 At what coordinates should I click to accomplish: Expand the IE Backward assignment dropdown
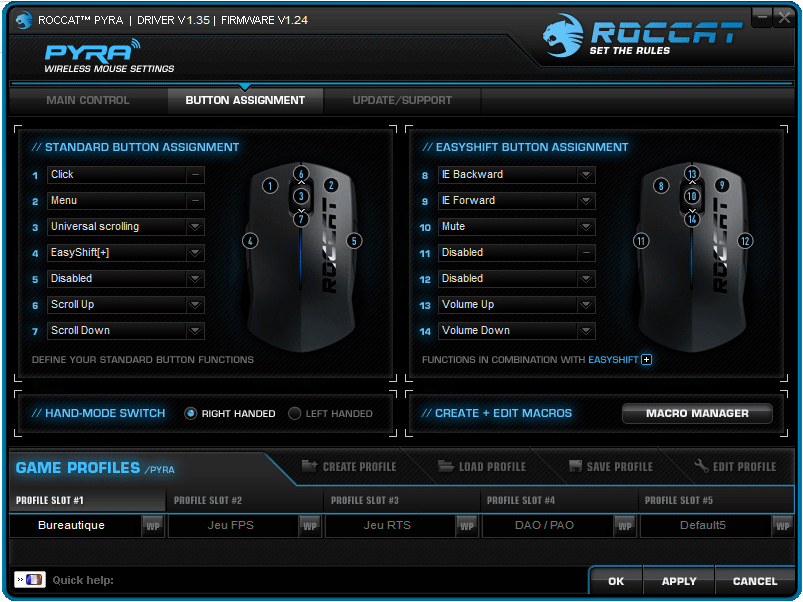586,175
